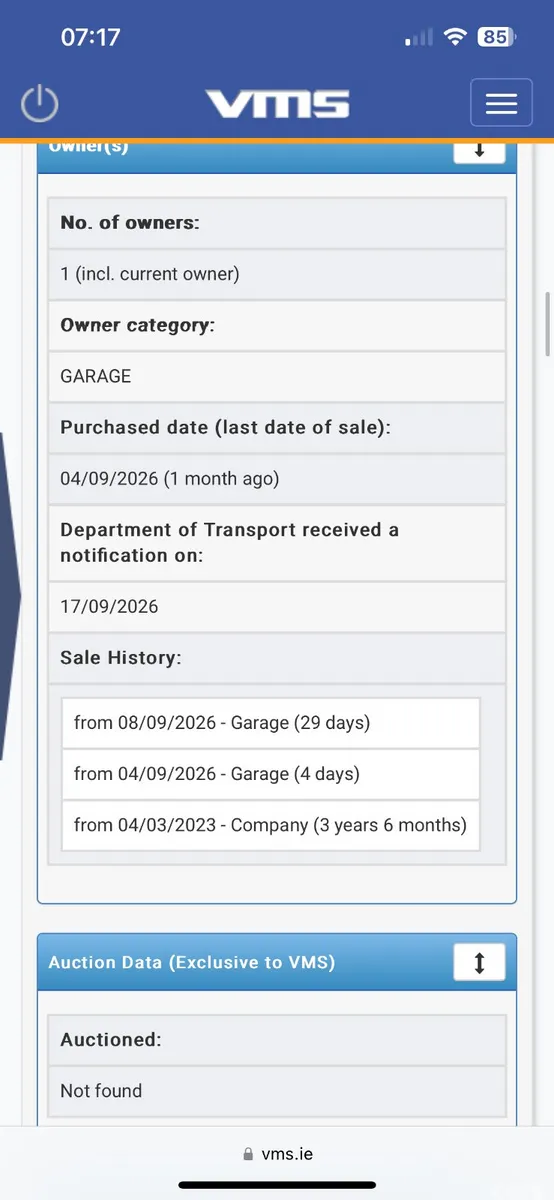Tap the Wi-Fi status icon
The width and height of the screenshot is (554, 1200).
coord(457,37)
